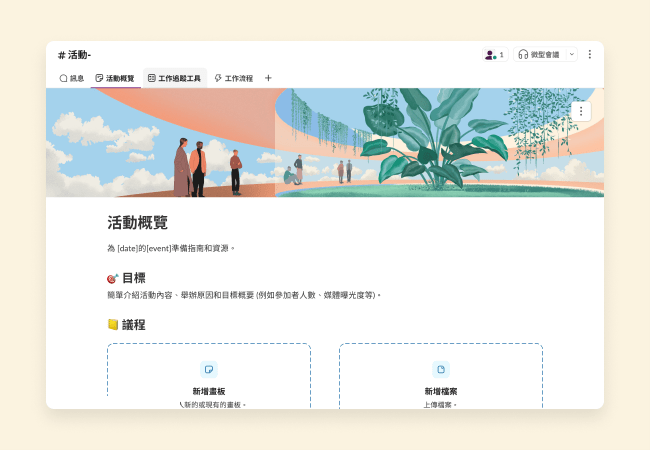The image size is (650, 450).
Task: Click the channel name 活動- header
Action: (75, 54)
